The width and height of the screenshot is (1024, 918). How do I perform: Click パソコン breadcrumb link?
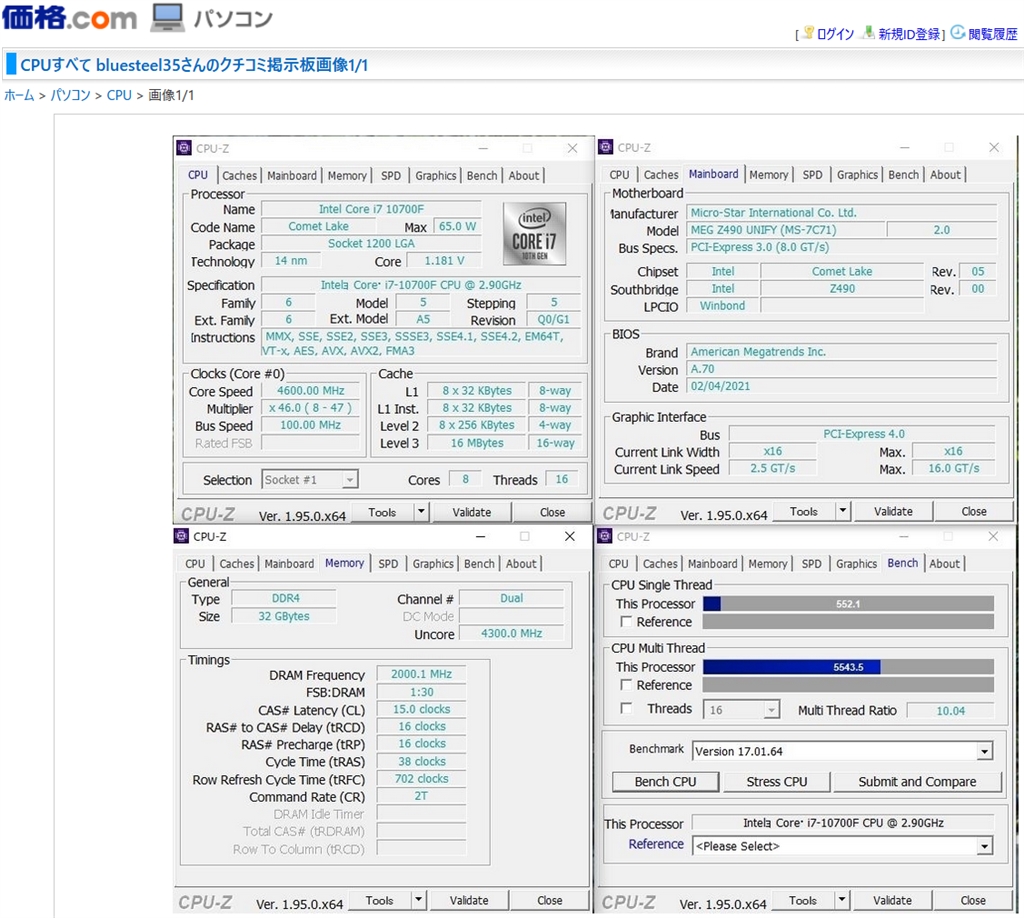click(x=71, y=95)
